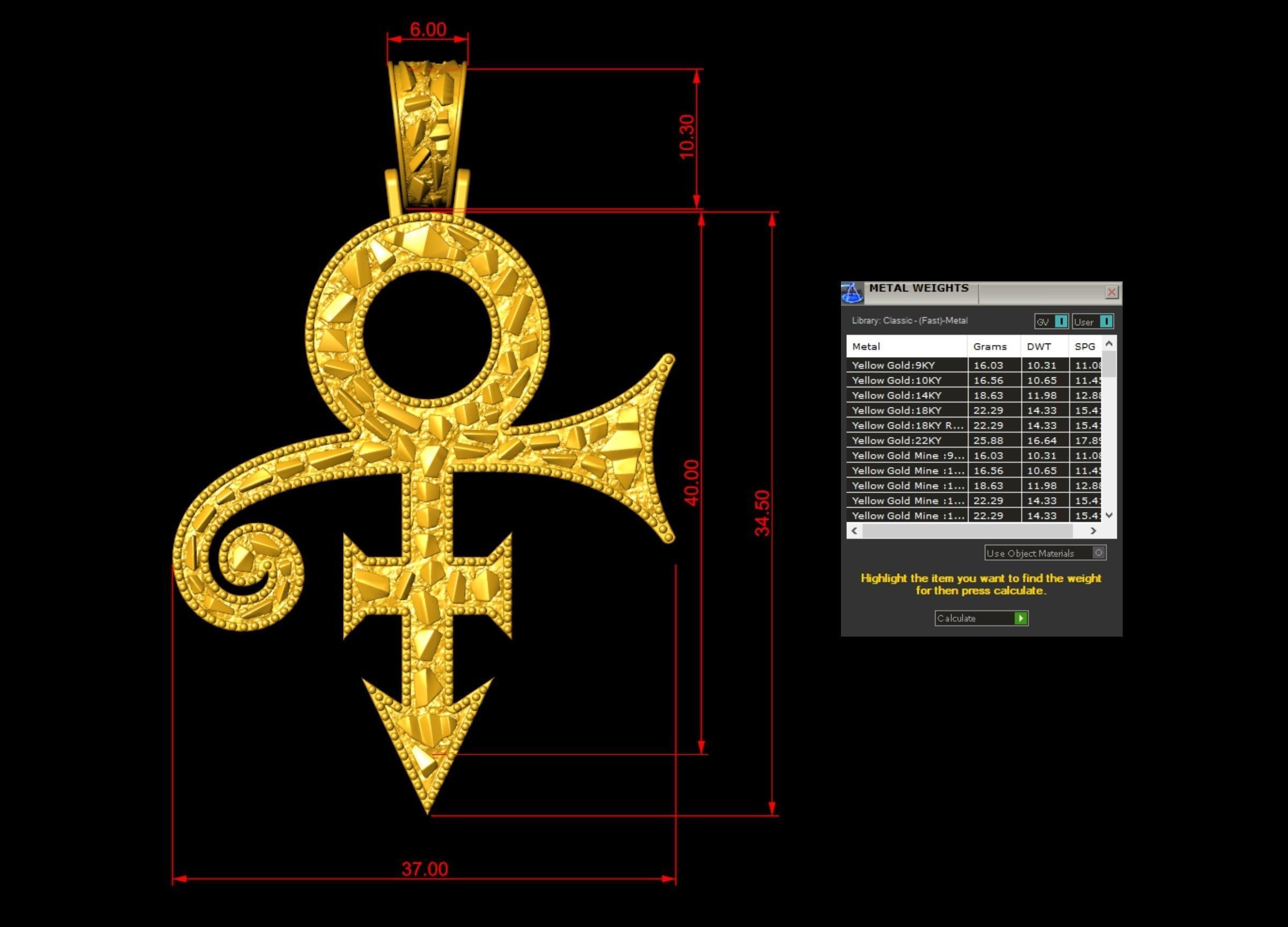Click the table's scroll down arrow
Viewport: 1288px width, 927px height.
coord(1109,515)
